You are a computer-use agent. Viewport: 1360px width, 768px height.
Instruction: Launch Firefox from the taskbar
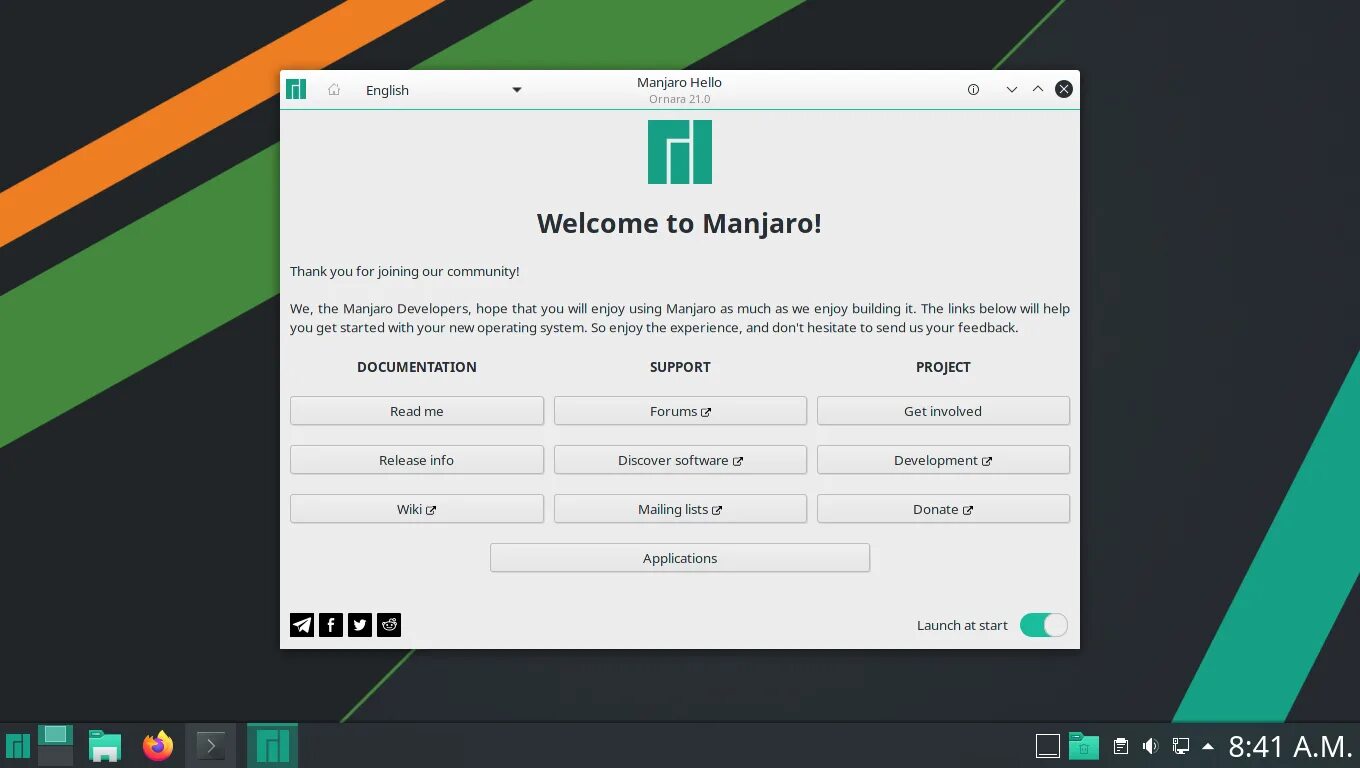[x=158, y=744]
